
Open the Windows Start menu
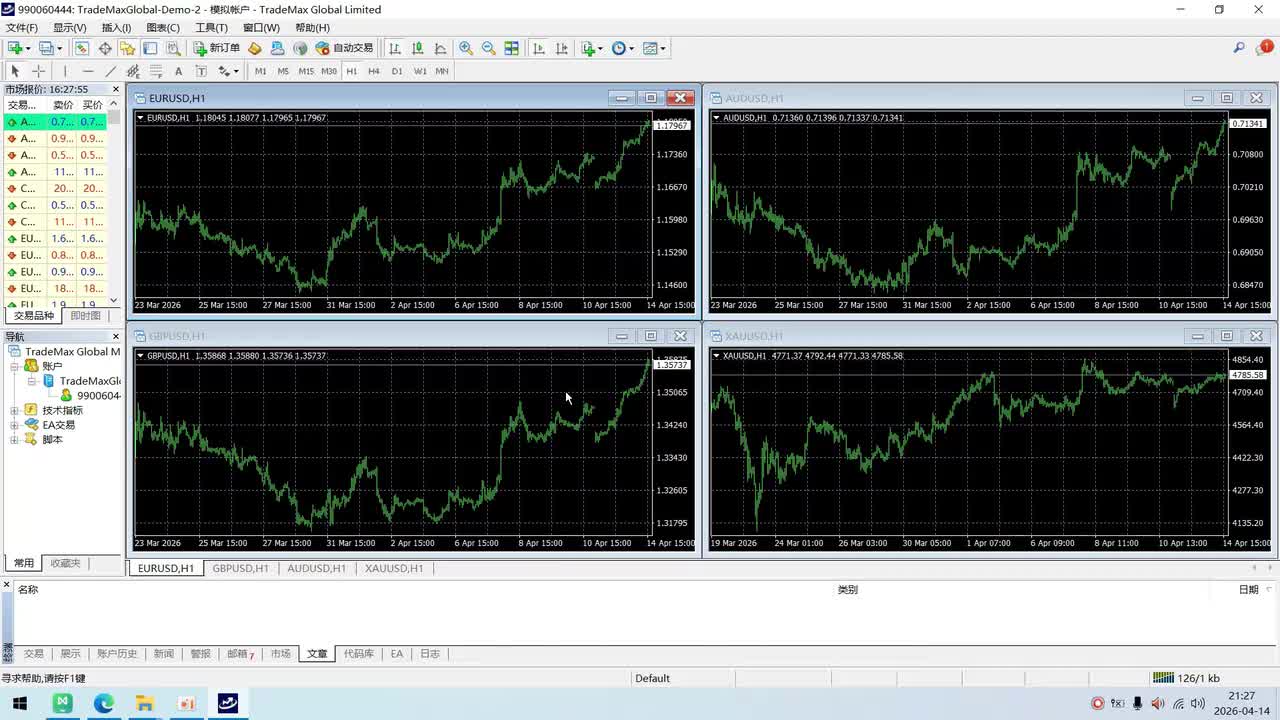pyautogui.click(x=20, y=704)
